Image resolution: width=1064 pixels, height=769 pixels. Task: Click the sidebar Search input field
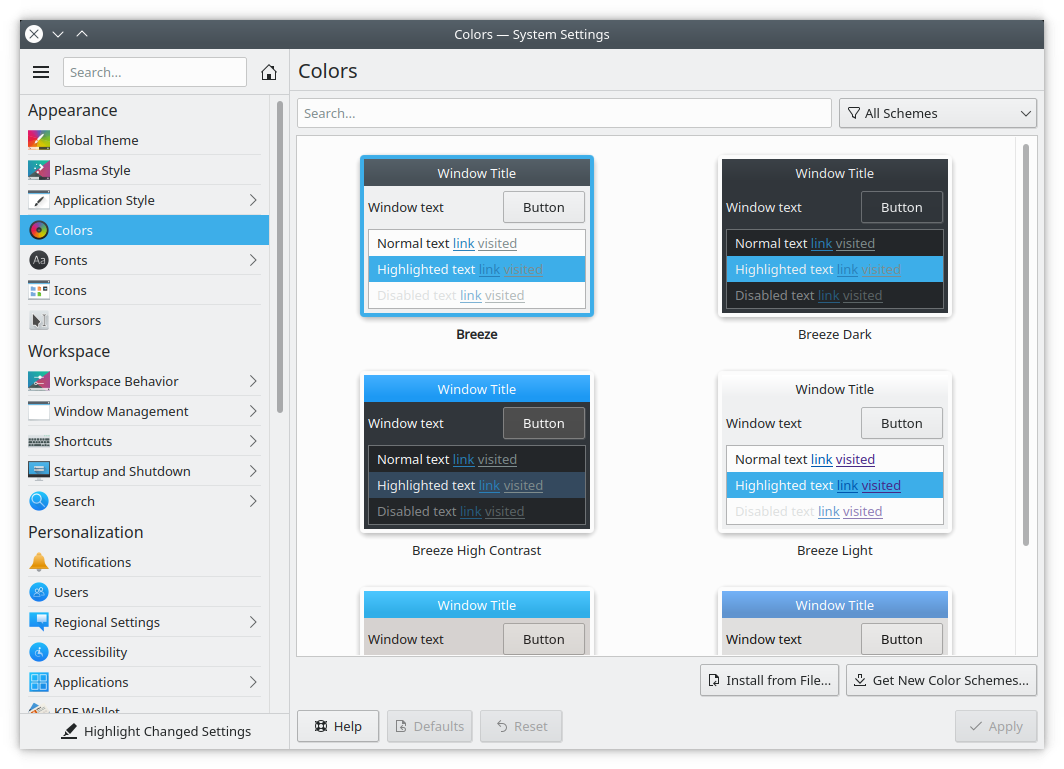coord(155,72)
